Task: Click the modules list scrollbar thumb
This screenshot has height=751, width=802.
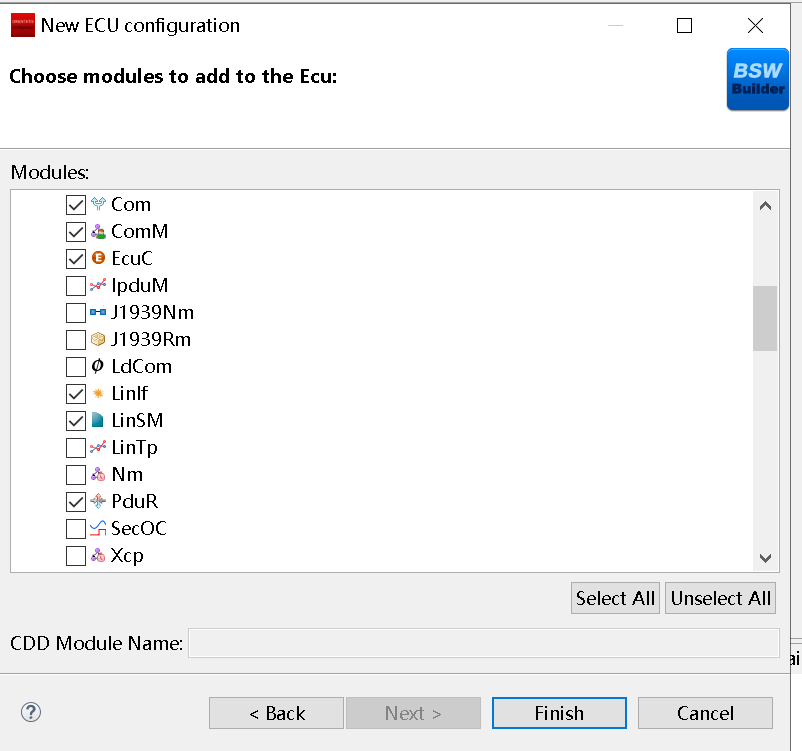Action: point(765,318)
